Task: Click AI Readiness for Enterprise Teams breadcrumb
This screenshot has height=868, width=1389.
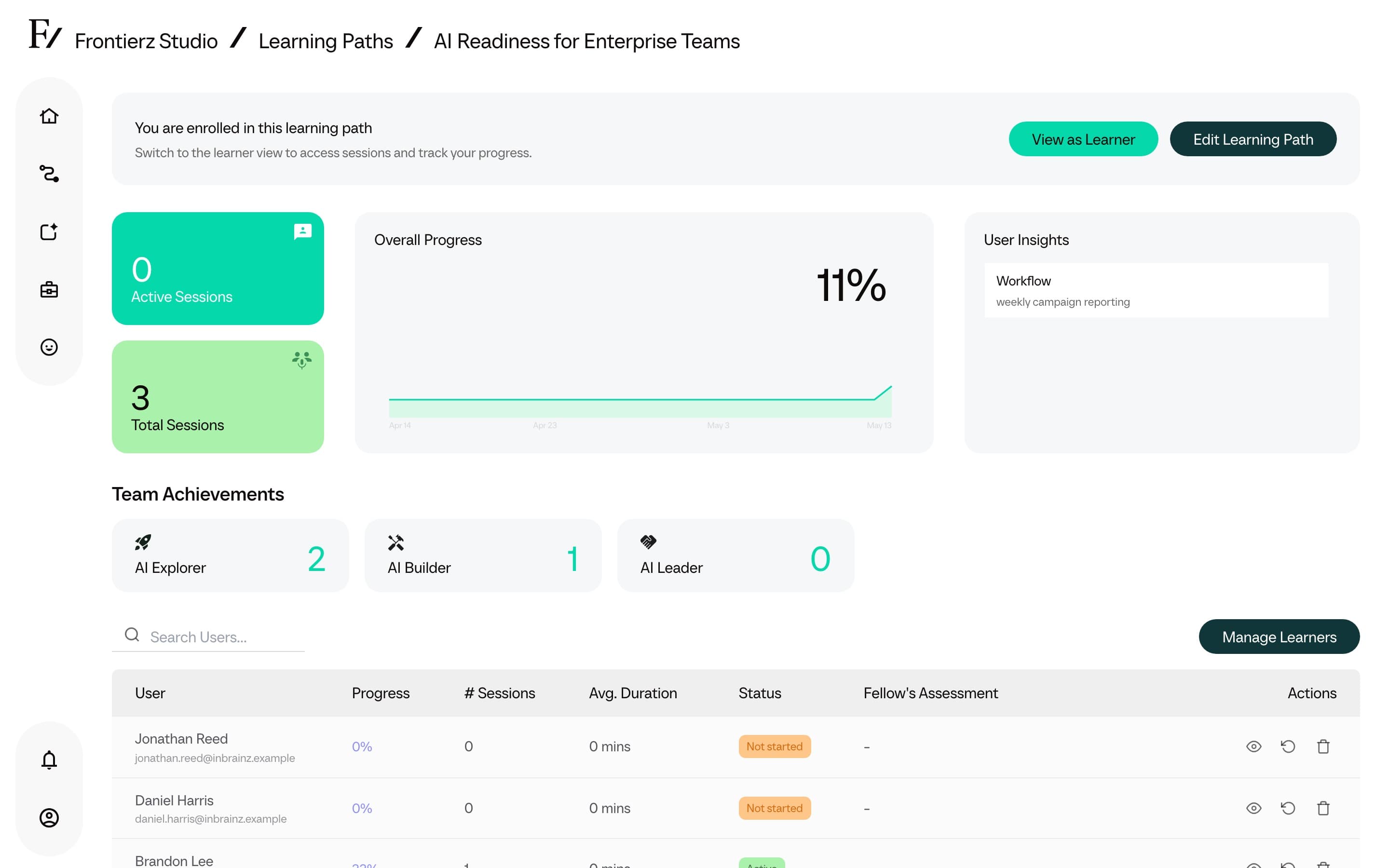Action: click(586, 41)
